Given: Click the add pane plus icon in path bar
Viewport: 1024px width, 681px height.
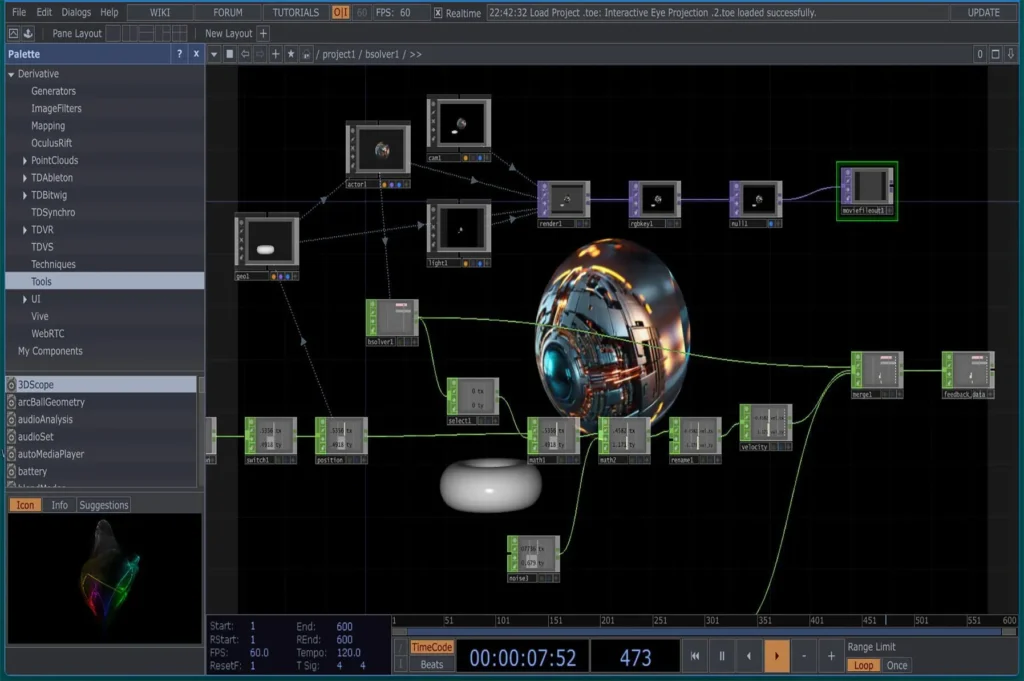Looking at the screenshot, I should click(x=275, y=54).
